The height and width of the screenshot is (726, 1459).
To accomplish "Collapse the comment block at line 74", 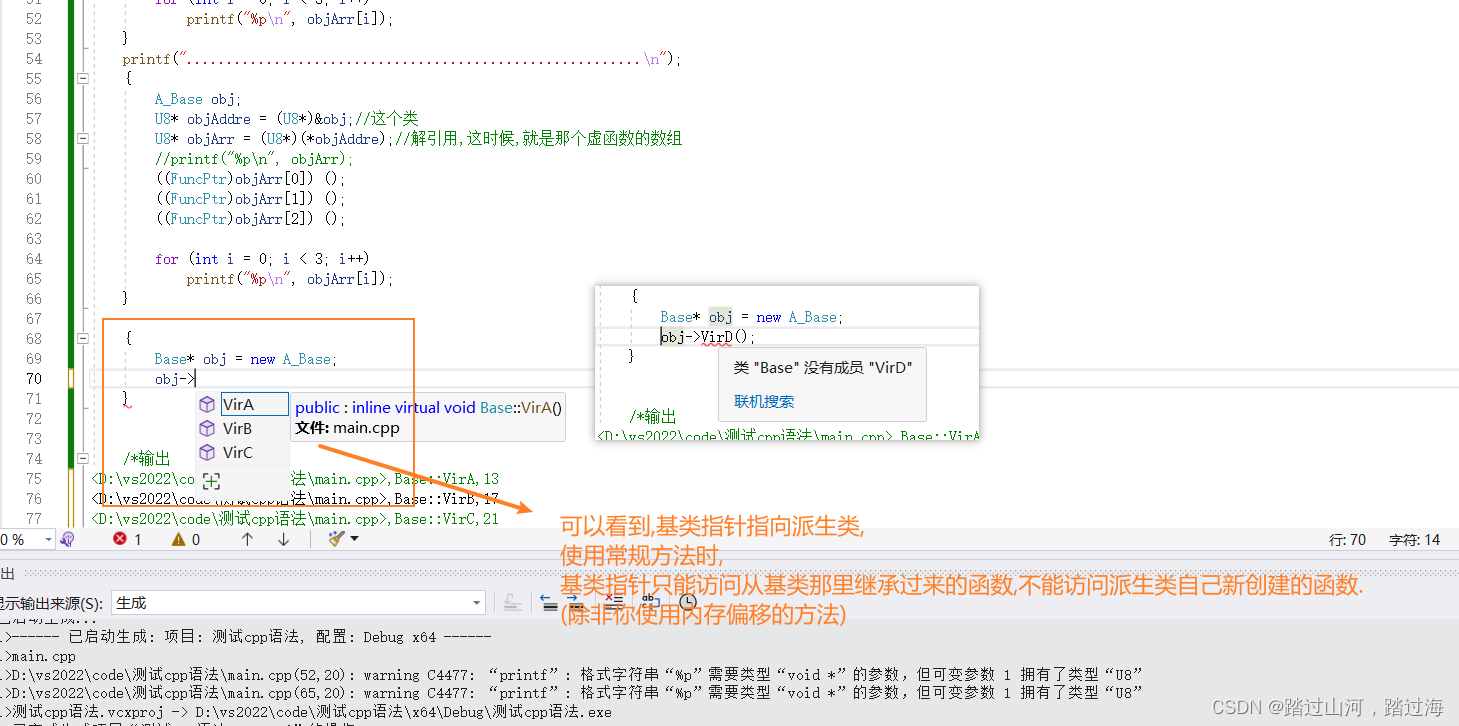I will [x=83, y=458].
